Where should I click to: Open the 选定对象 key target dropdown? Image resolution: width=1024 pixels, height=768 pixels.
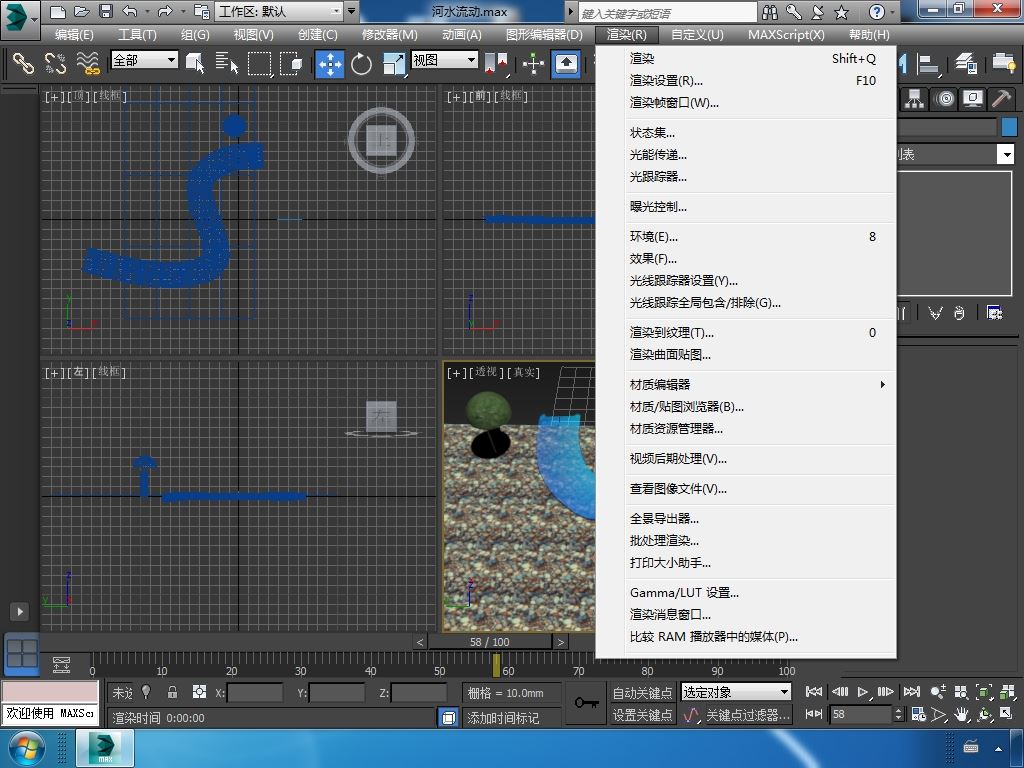735,692
